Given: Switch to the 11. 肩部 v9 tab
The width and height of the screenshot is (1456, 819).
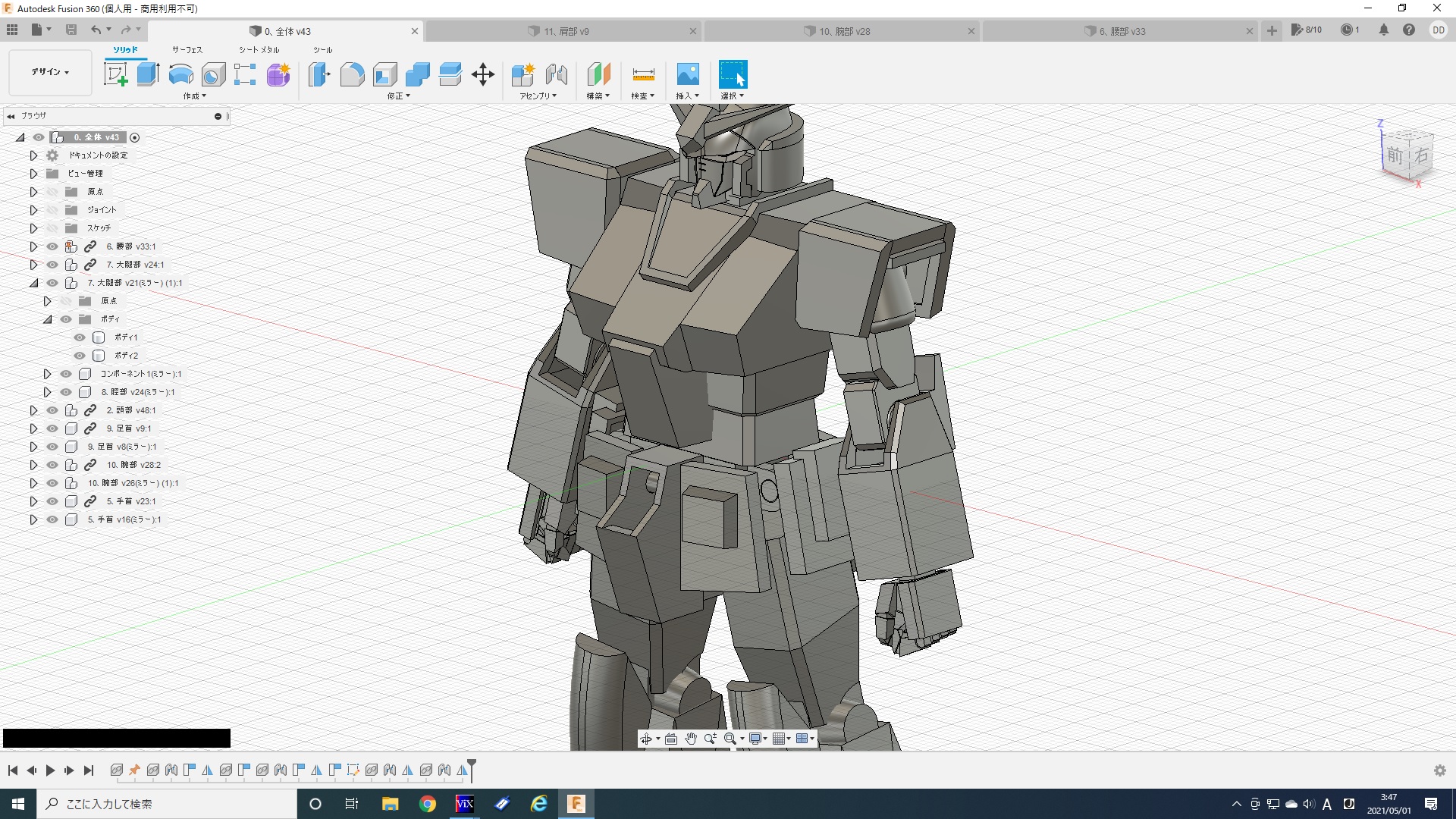Looking at the screenshot, I should click(566, 31).
